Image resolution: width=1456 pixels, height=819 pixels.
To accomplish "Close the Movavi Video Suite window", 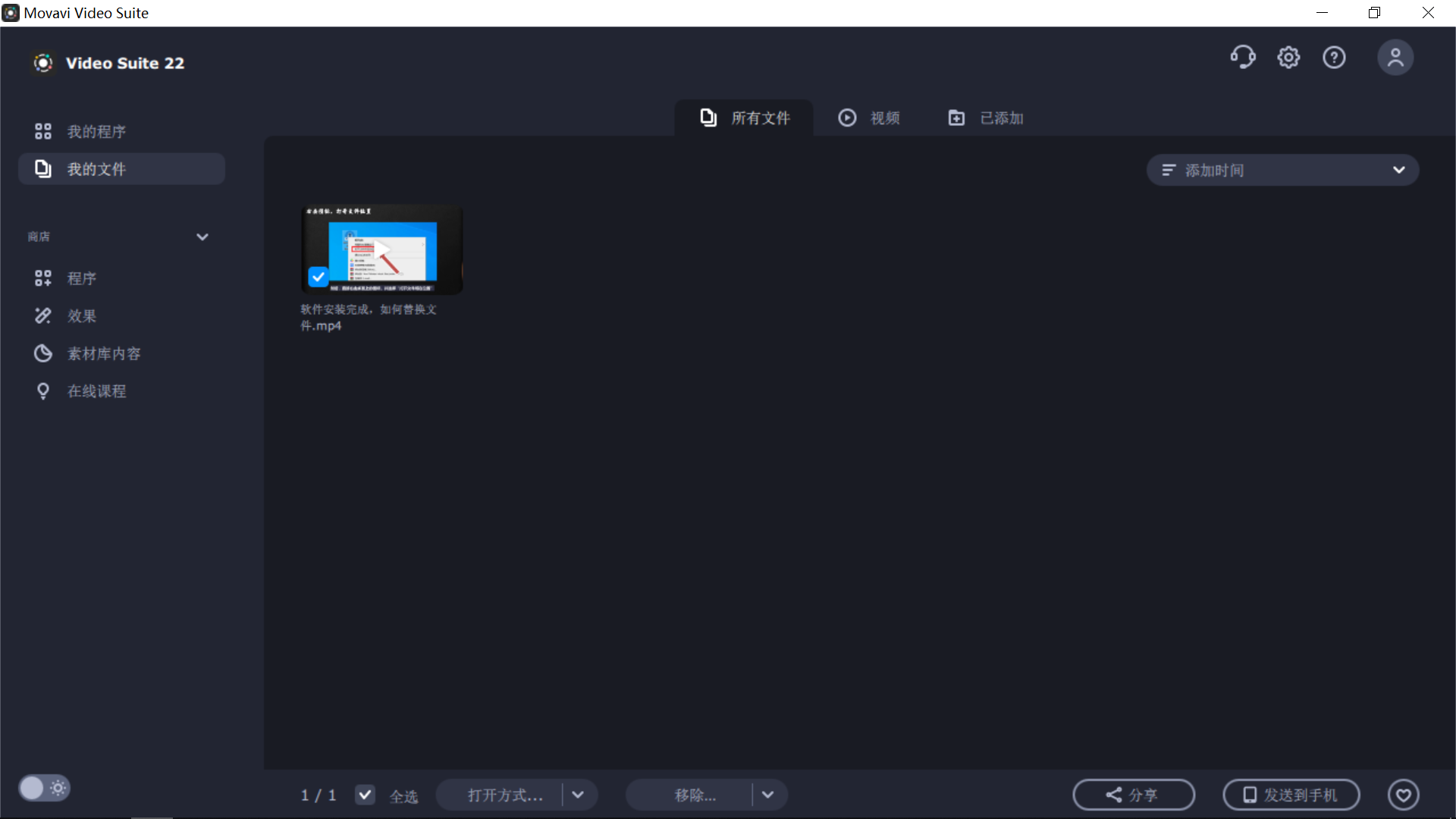I will click(1428, 13).
